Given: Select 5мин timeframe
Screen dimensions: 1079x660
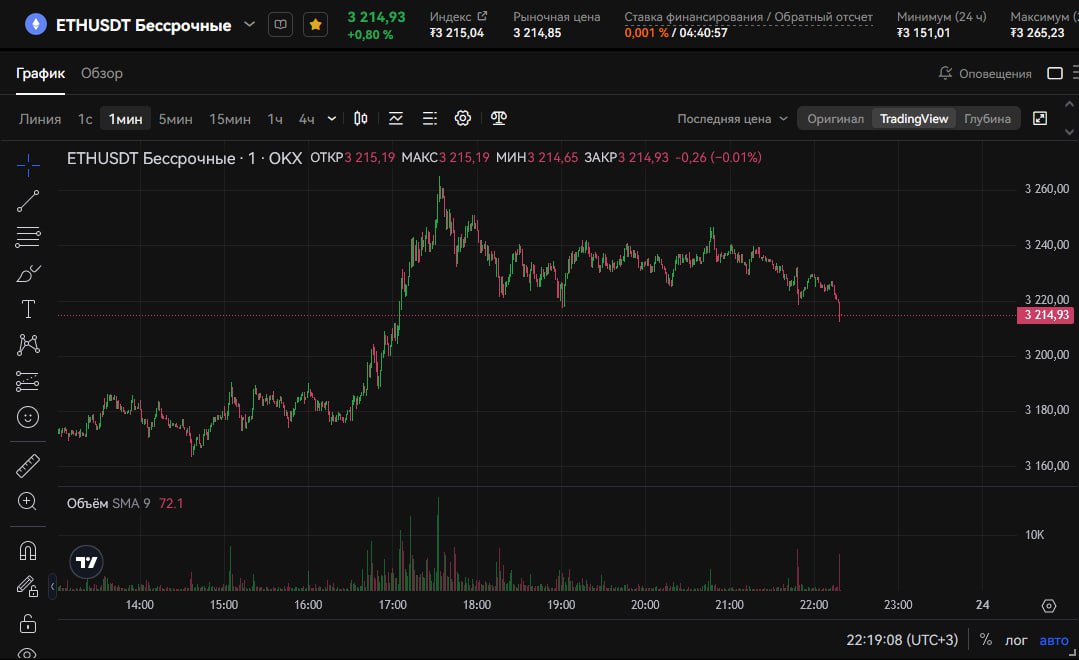Looking at the screenshot, I should [175, 119].
